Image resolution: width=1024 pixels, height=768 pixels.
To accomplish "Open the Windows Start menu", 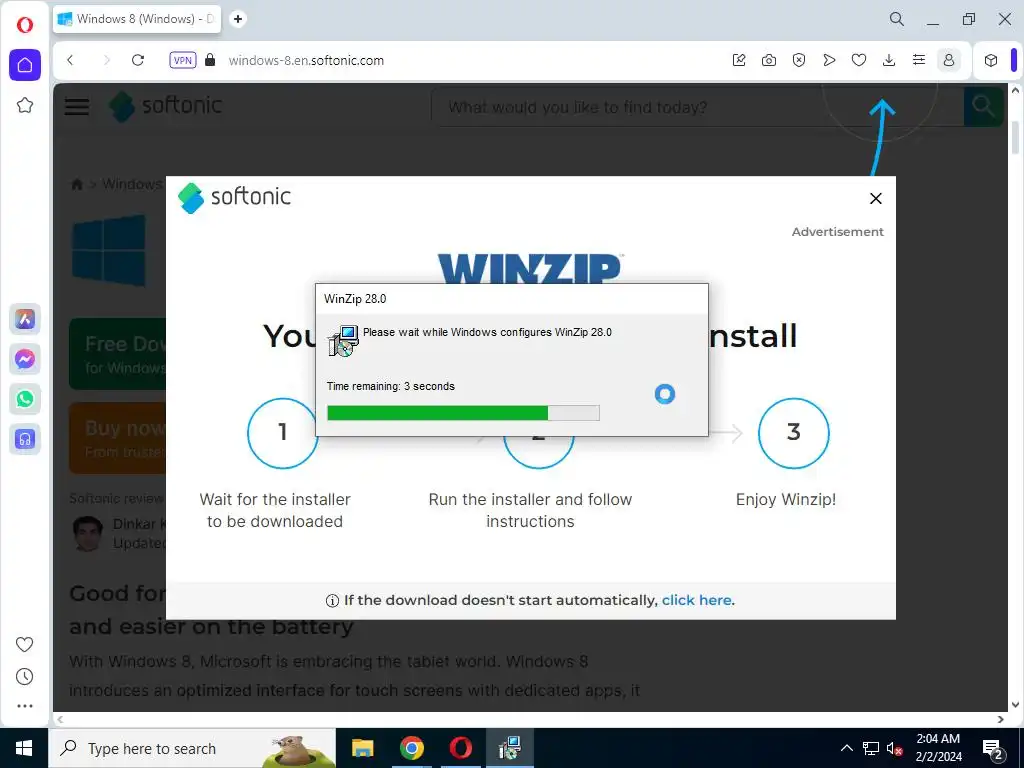I will 24,748.
